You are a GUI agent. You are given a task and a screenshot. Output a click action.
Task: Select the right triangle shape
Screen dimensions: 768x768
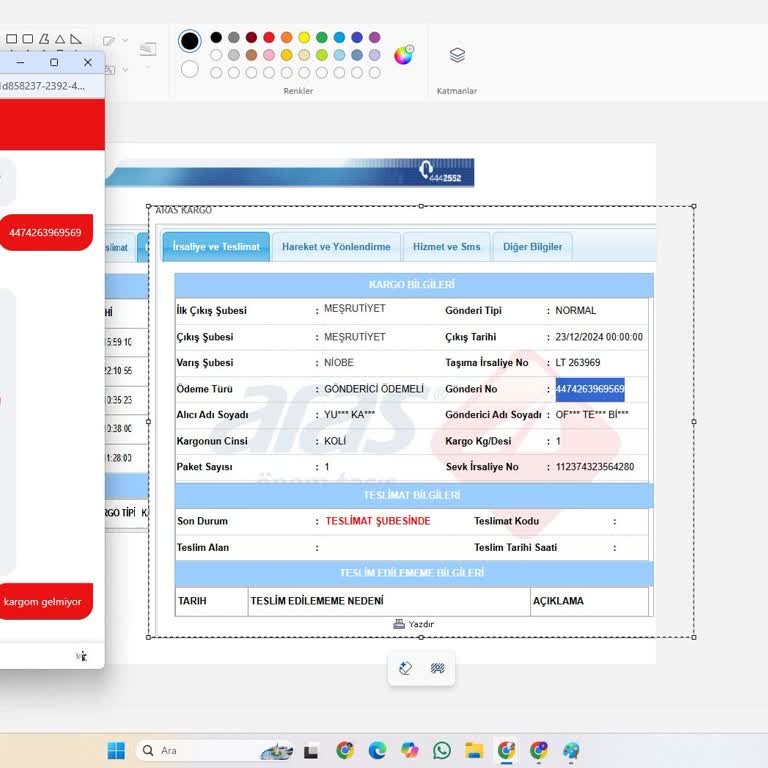point(75,39)
